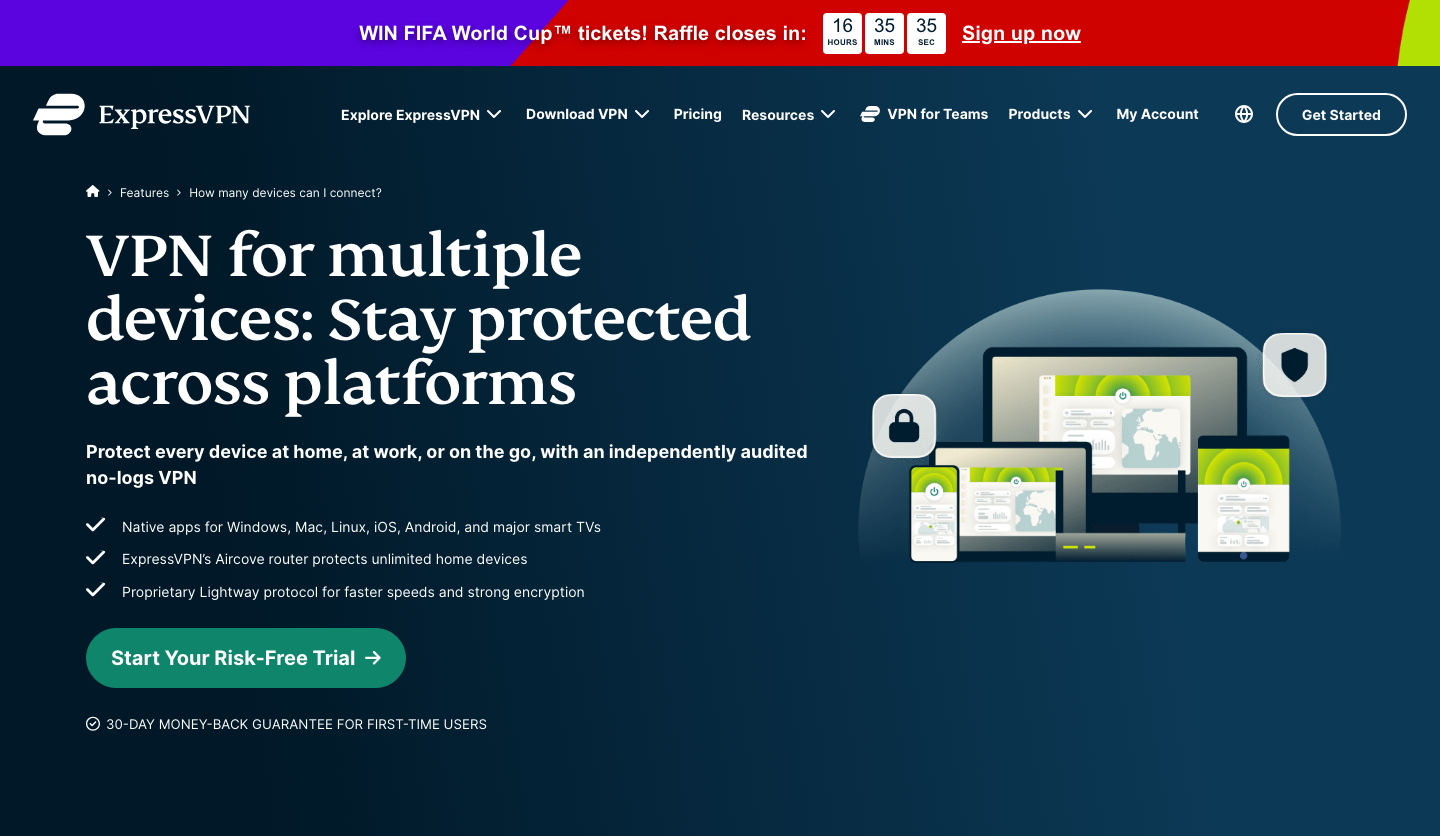The width and height of the screenshot is (1440, 836).
Task: Click the Get Started button
Action: [1341, 115]
